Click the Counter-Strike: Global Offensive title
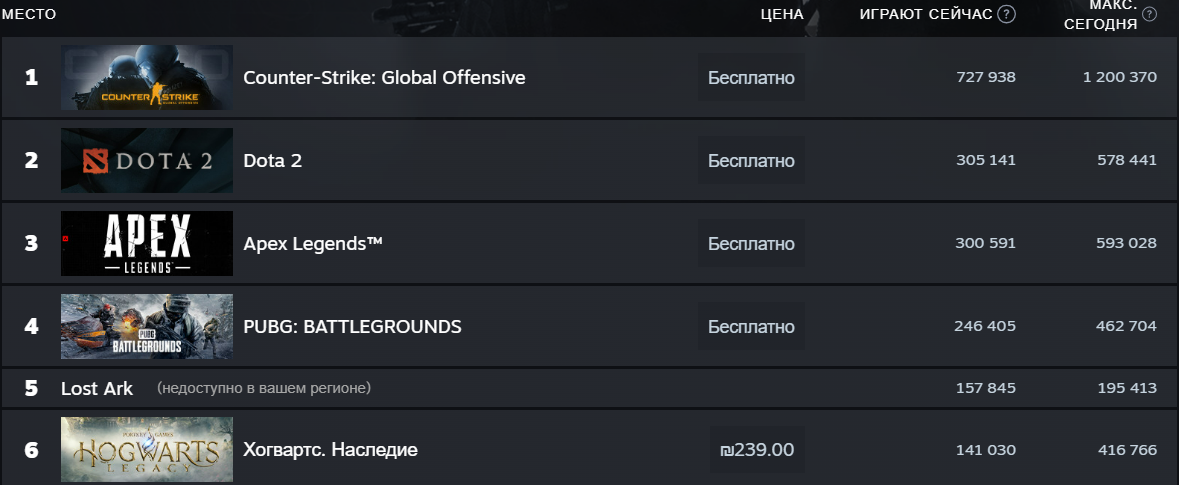Image resolution: width=1179 pixels, height=485 pixels. pos(384,77)
